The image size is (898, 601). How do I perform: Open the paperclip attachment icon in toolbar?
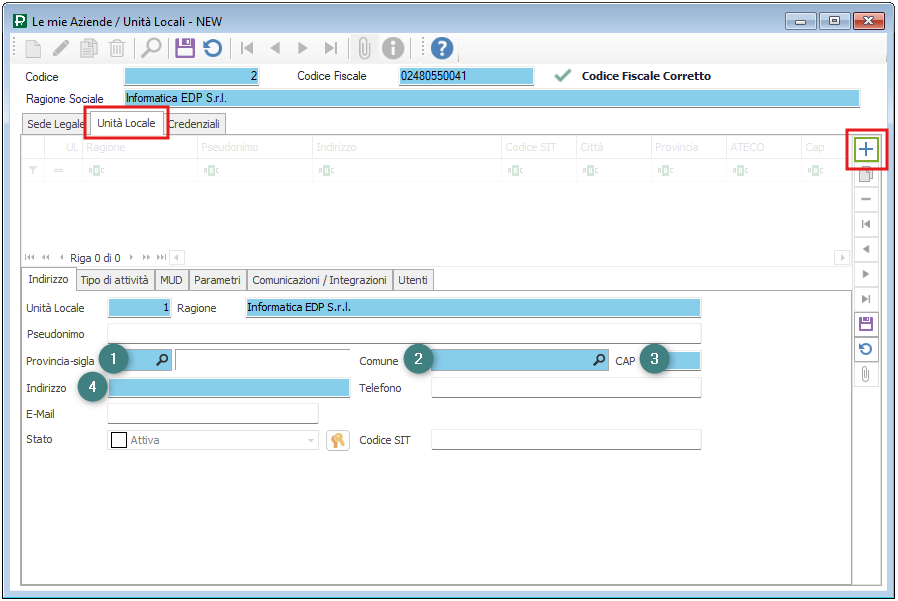[x=364, y=48]
